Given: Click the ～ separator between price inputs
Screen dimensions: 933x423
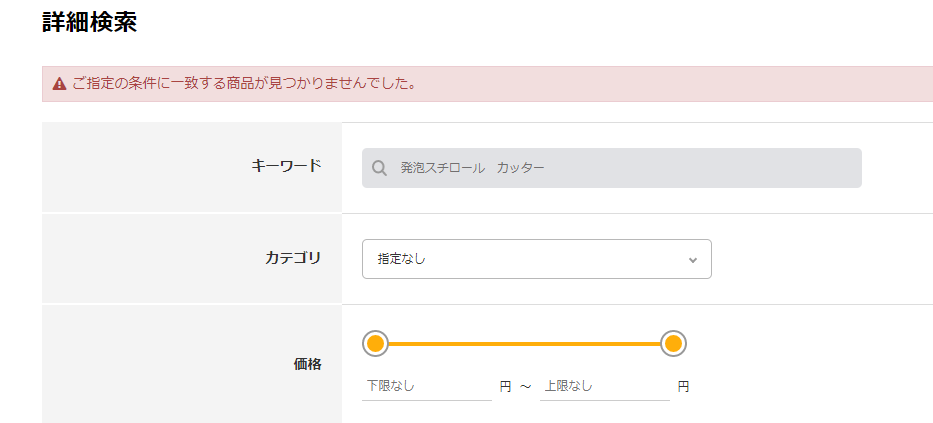Looking at the screenshot, I should [525, 387].
